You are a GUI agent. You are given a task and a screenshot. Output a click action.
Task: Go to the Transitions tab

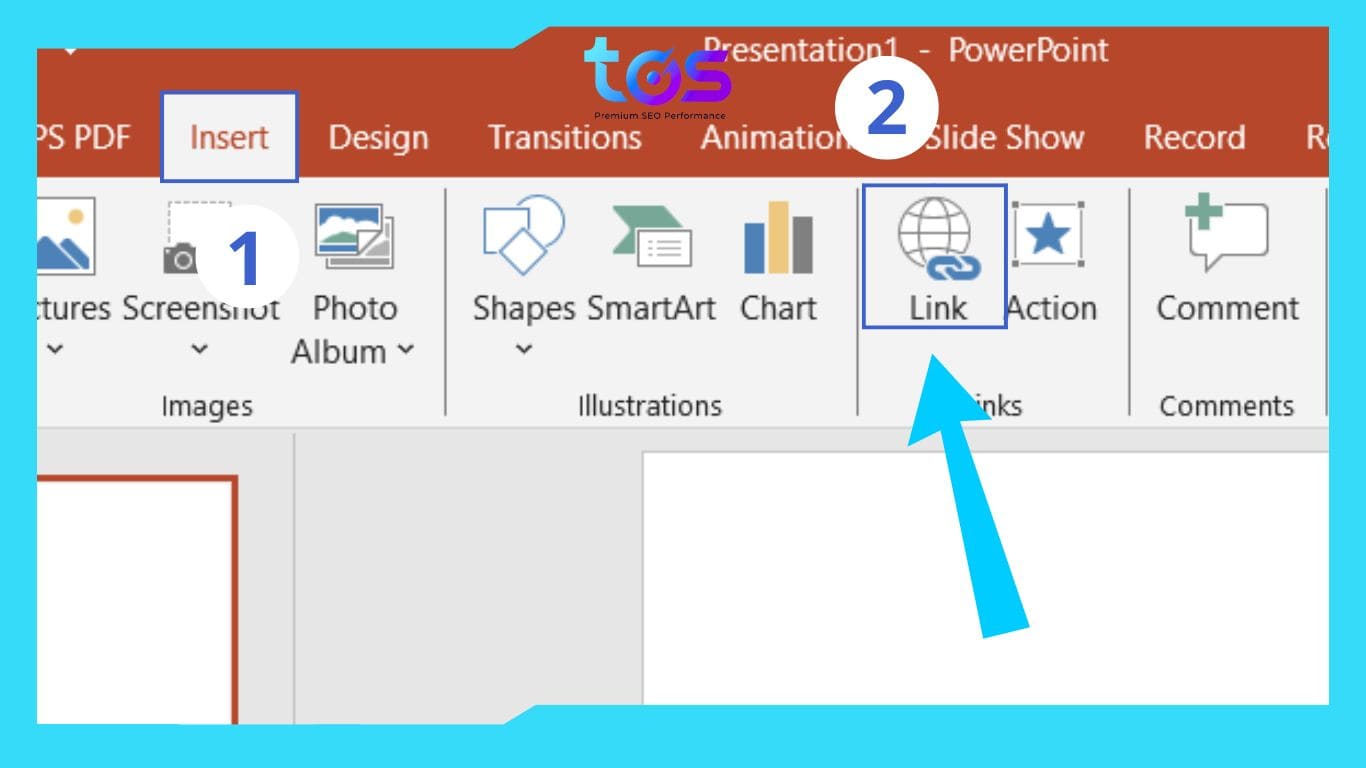click(x=564, y=137)
